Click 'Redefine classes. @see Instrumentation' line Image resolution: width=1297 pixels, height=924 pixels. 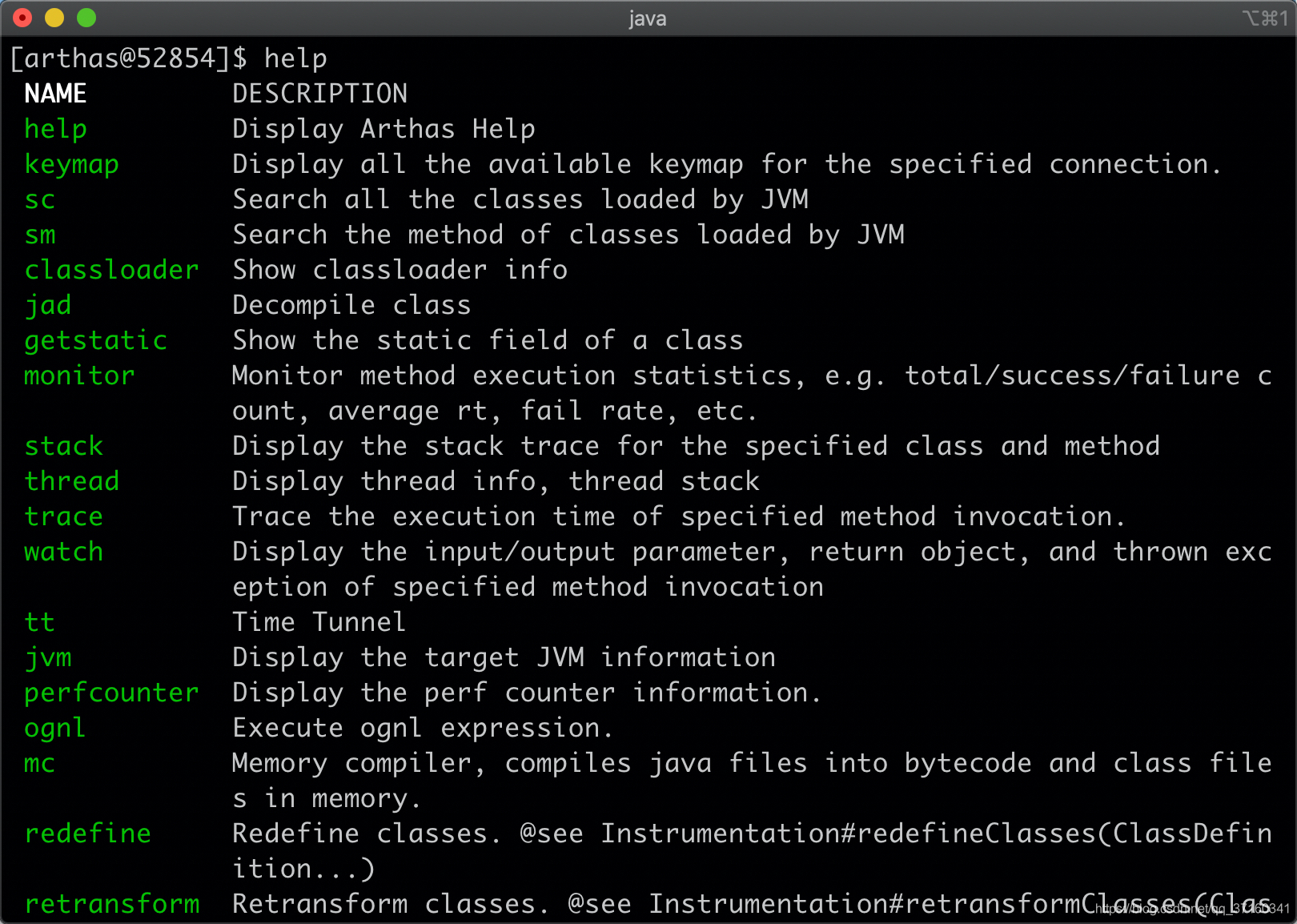753,834
